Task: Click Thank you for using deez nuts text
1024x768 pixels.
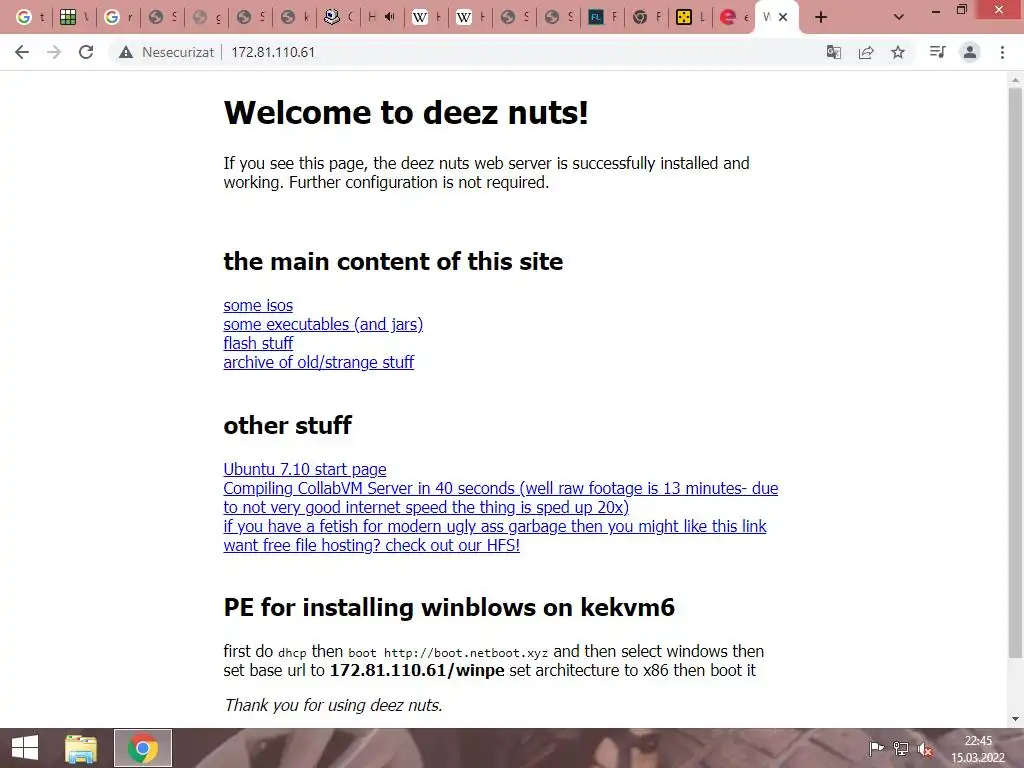Action: (x=333, y=705)
